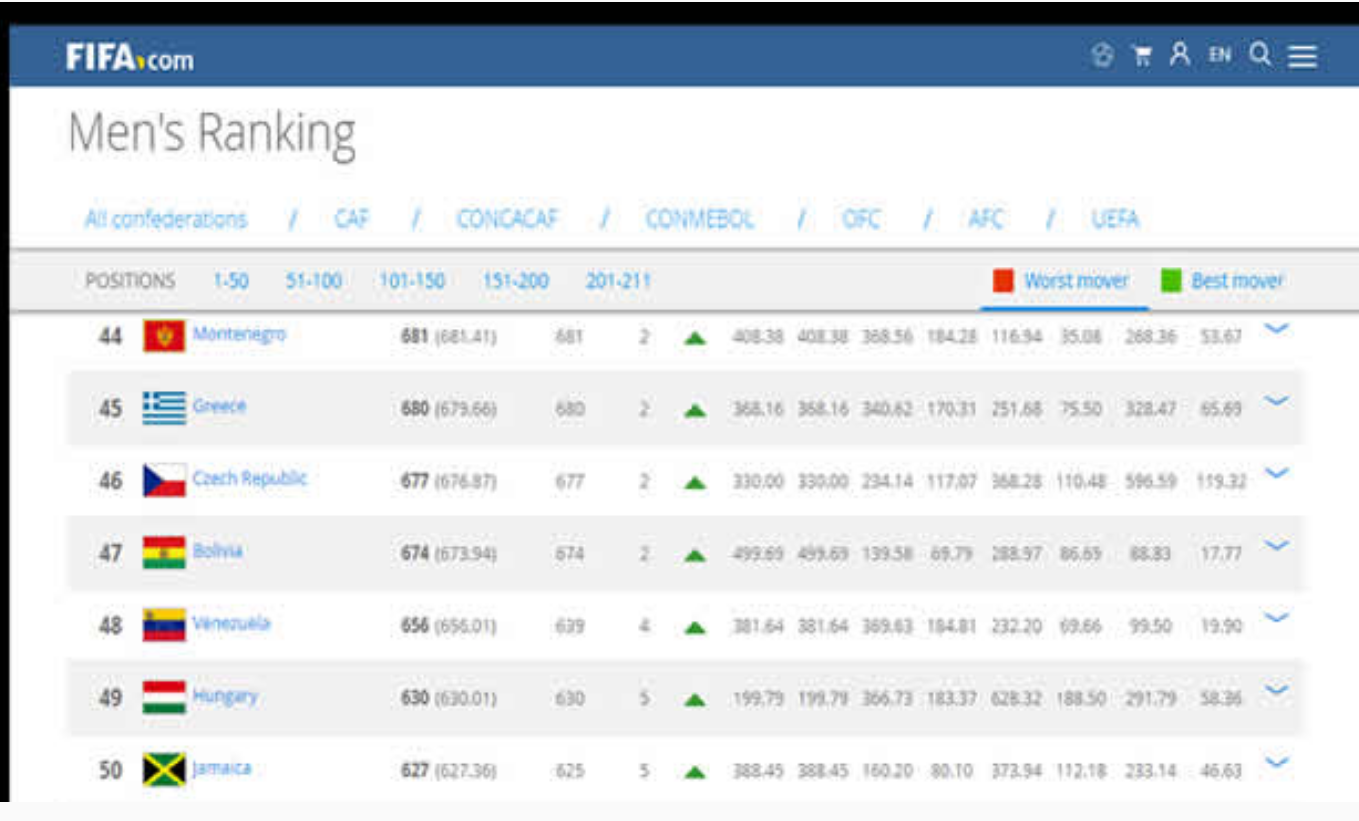Click green up arrow in Jamaica row
Image resolution: width=1359 pixels, height=821 pixels.
[695, 772]
